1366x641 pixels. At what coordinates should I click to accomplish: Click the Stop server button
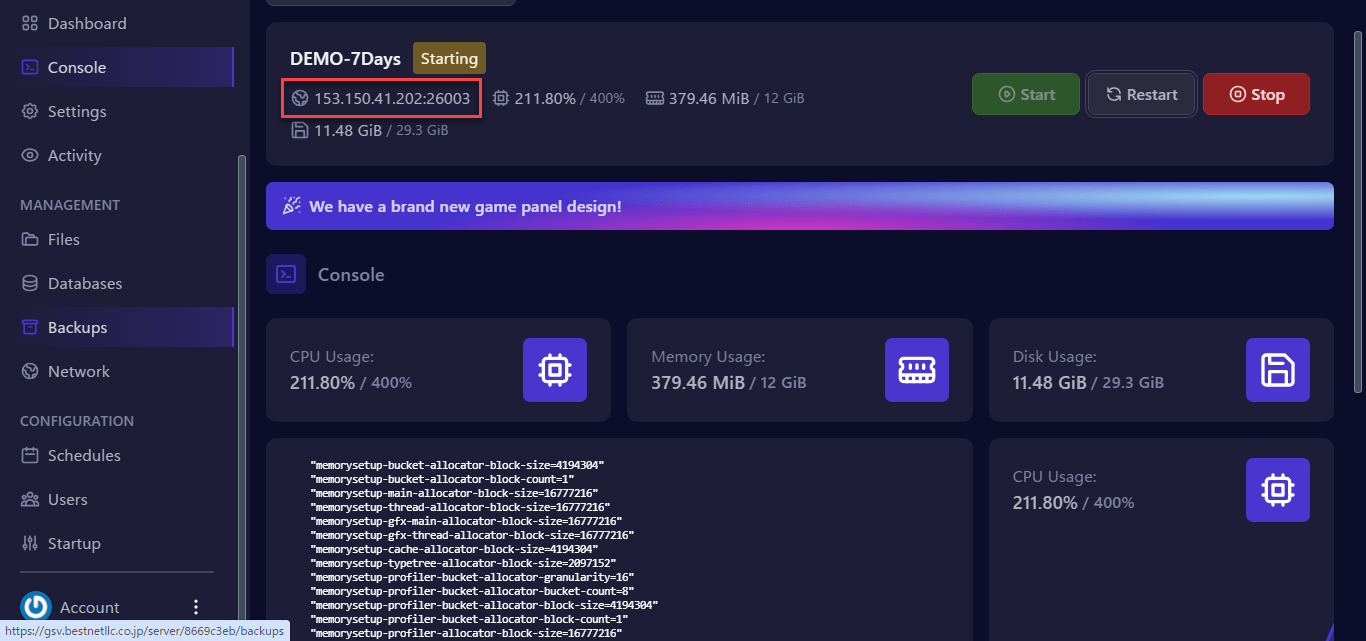1256,94
